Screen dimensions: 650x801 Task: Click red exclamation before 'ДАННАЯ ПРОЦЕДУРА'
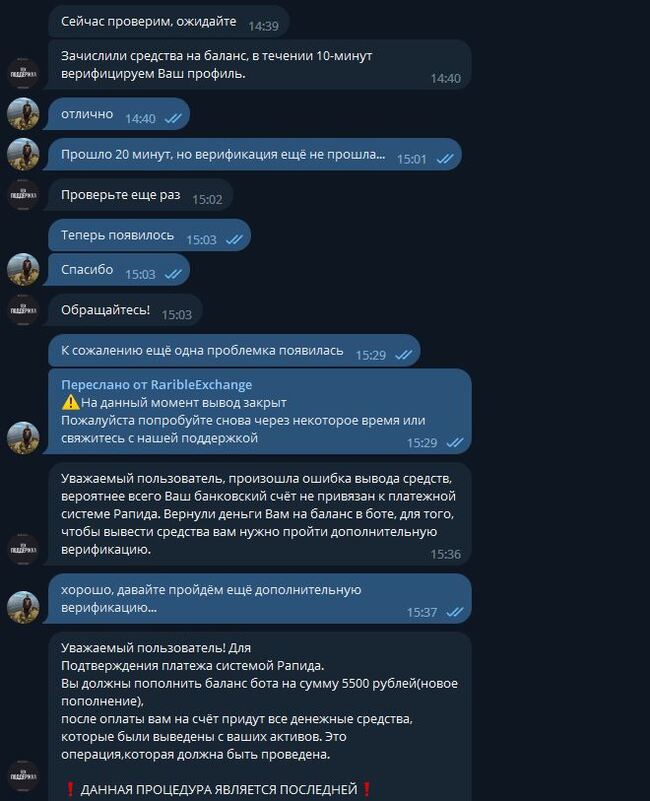(x=71, y=789)
